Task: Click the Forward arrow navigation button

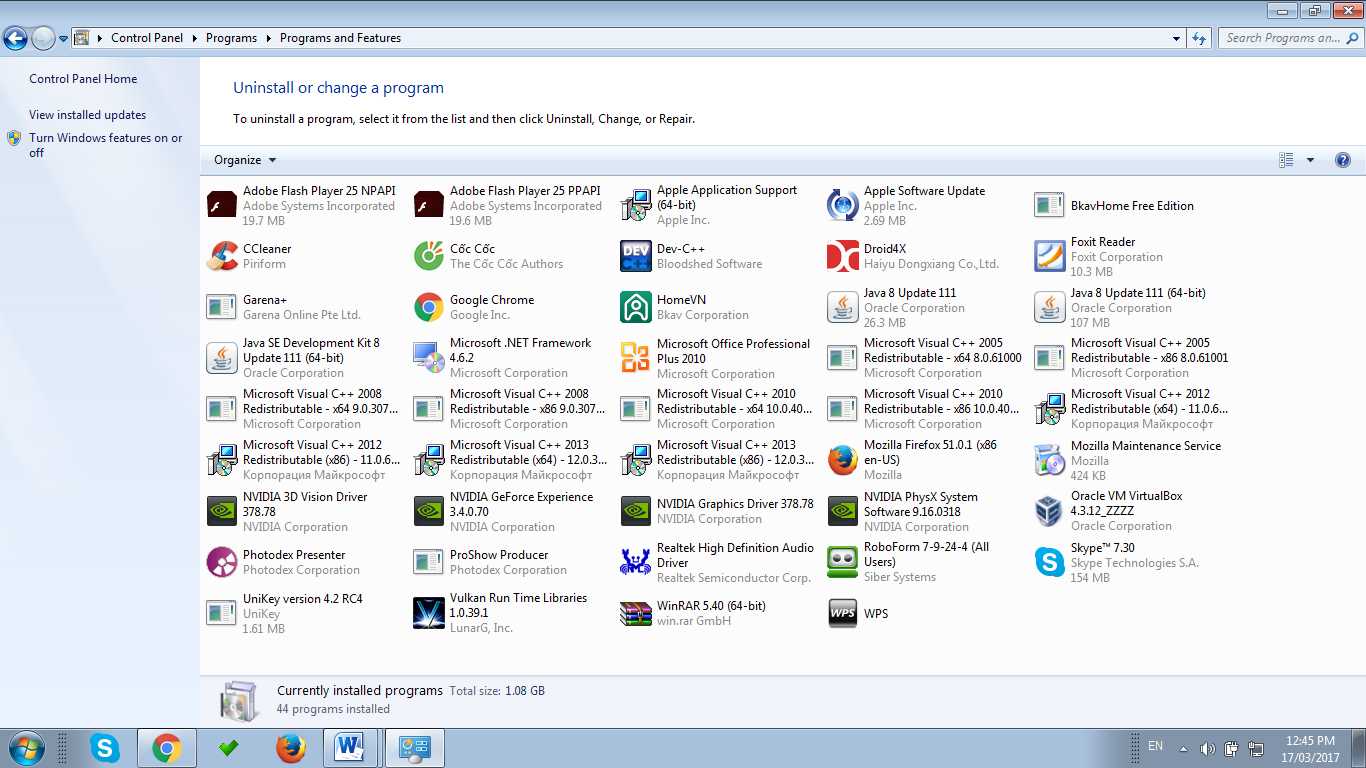Action: (43, 39)
